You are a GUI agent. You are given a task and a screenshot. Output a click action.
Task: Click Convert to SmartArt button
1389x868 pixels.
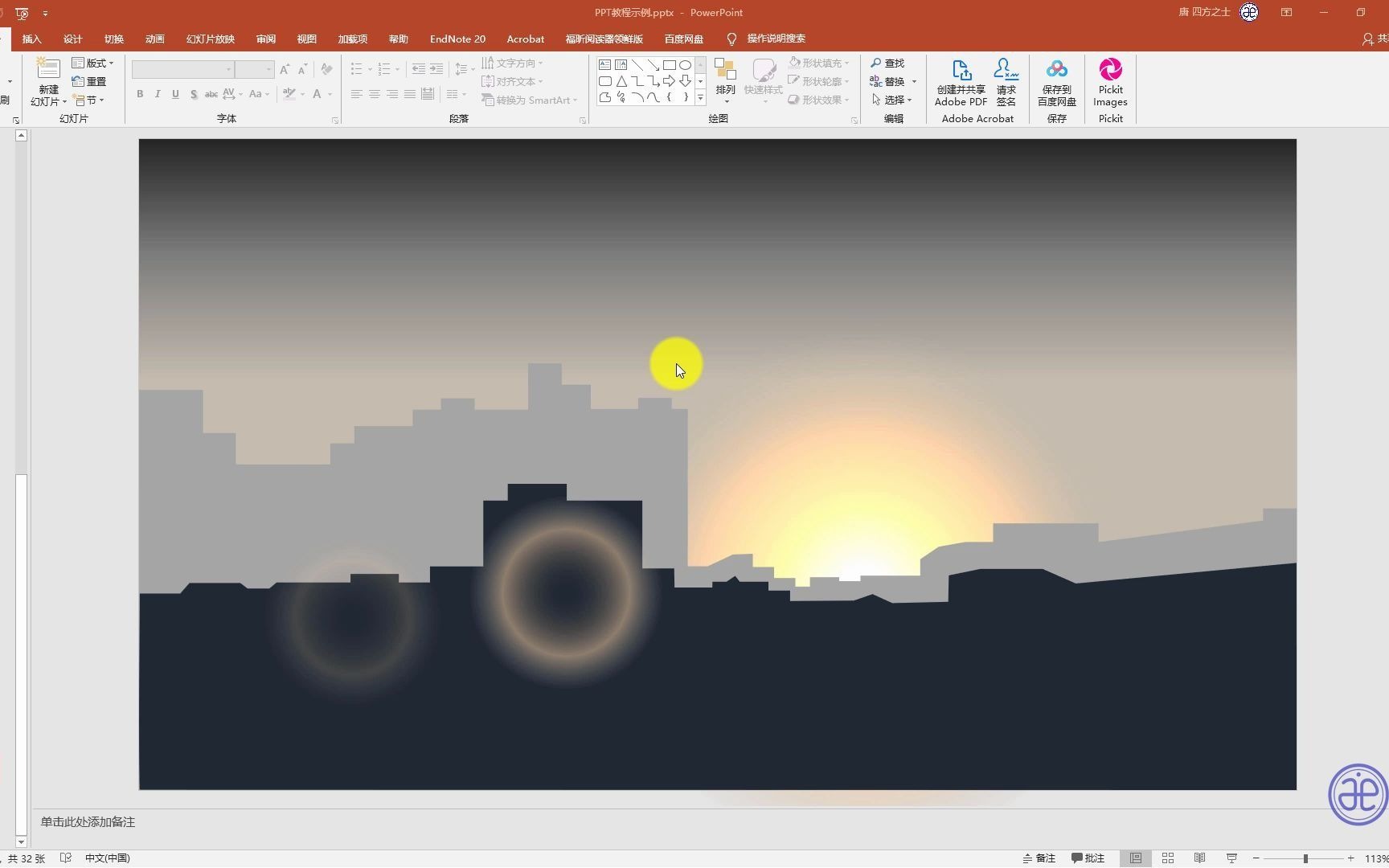click(529, 100)
